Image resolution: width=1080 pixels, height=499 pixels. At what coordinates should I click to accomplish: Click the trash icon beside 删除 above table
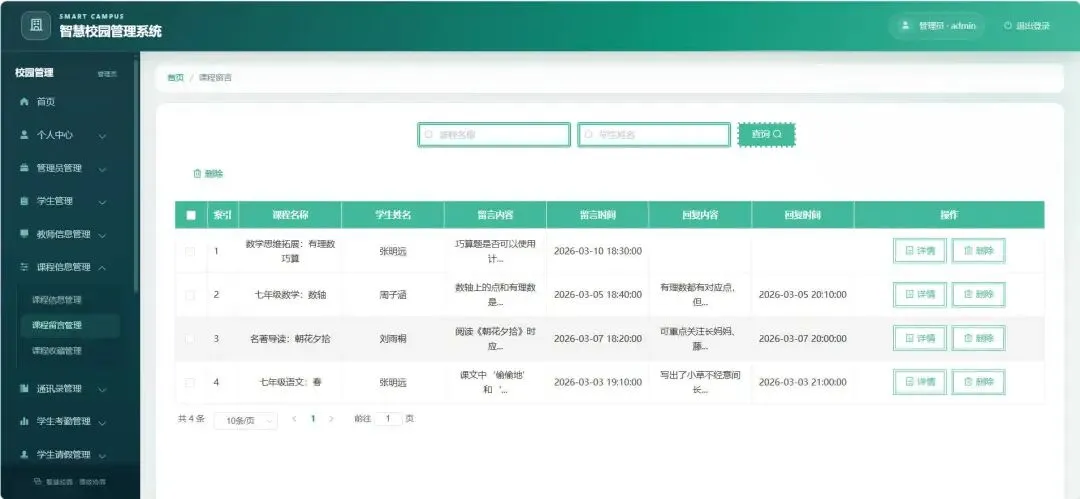(x=197, y=174)
